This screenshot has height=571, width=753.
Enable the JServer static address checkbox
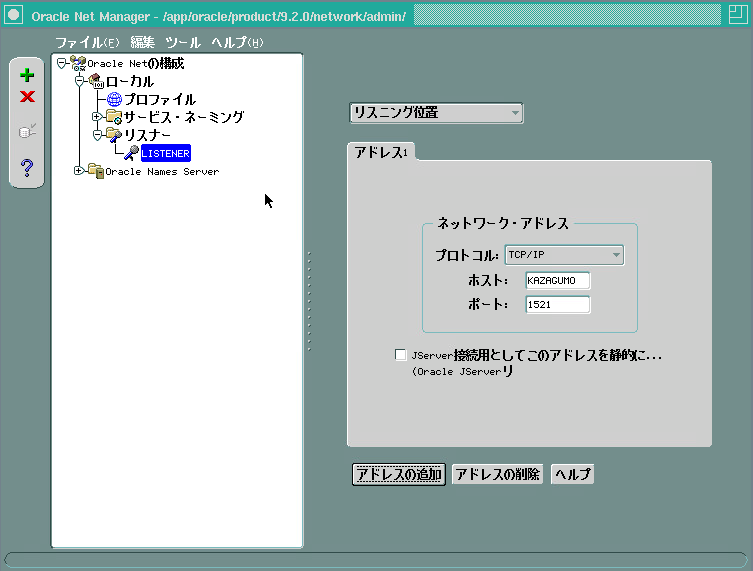point(400,354)
